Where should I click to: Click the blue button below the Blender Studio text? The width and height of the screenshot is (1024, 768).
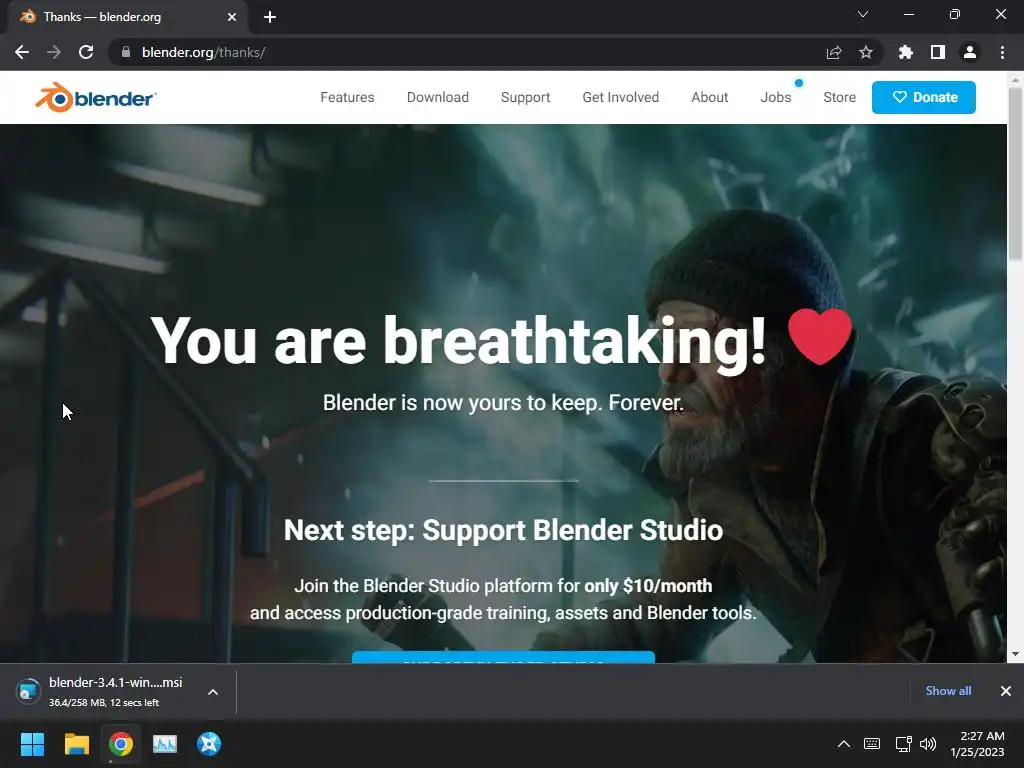click(503, 657)
